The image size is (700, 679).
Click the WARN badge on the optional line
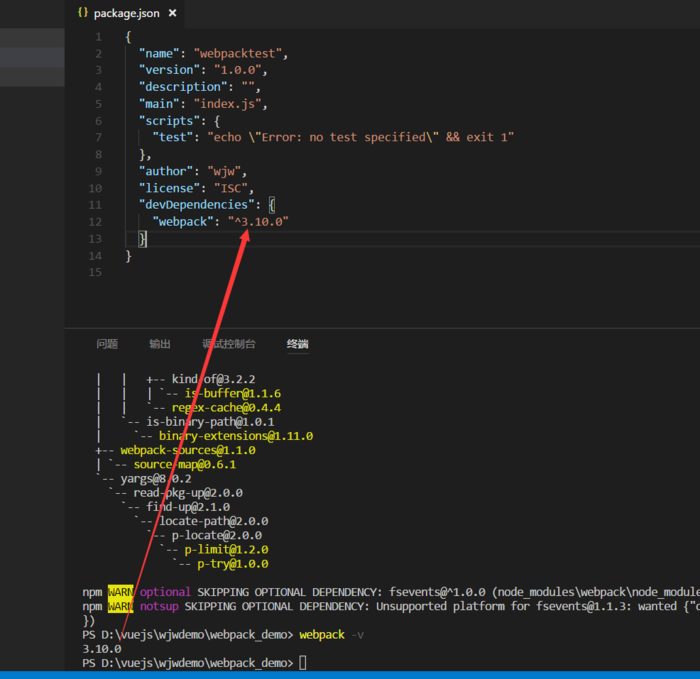pyautogui.click(x=121, y=592)
